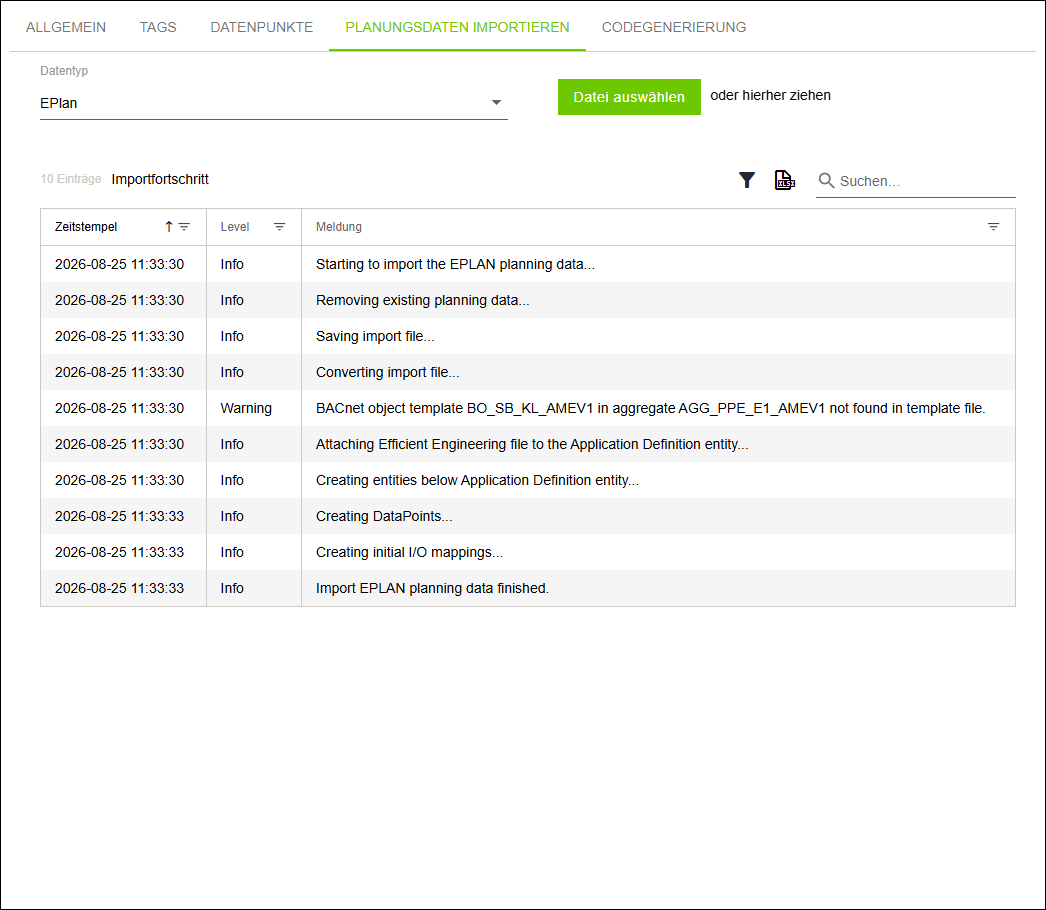Open Meldung column filter menu
This screenshot has height=910, width=1046.
point(993,227)
